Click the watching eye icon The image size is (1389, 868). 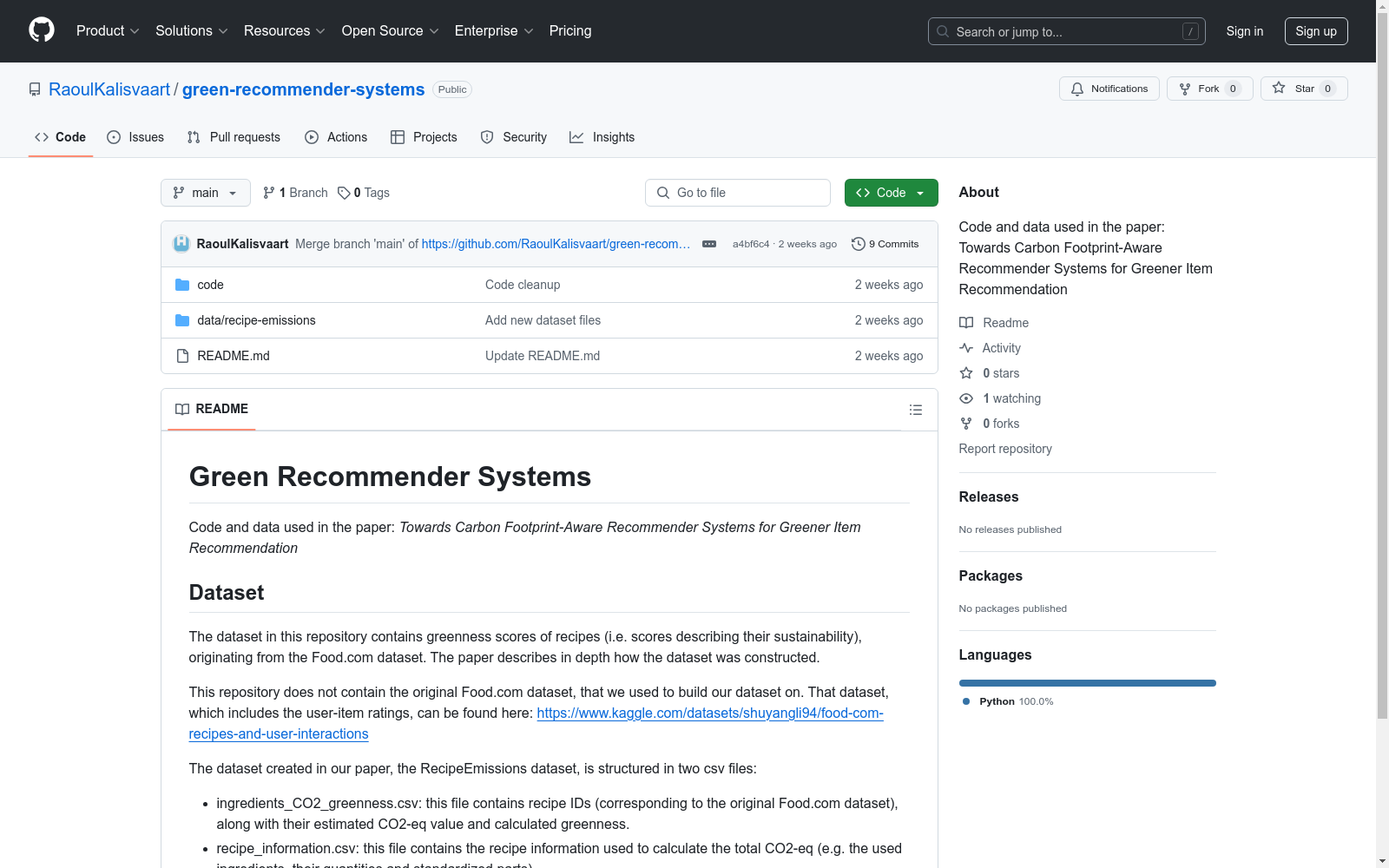[x=966, y=398]
